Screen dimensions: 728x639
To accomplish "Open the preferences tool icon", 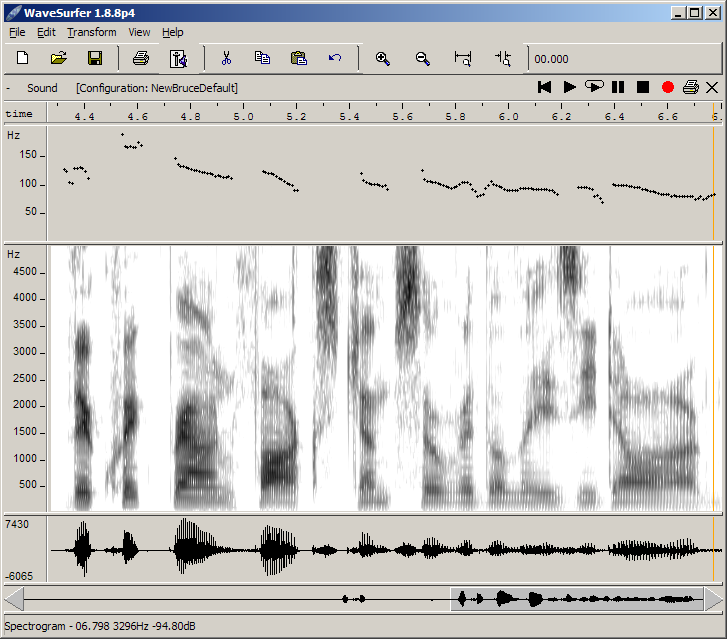I will tap(178, 58).
